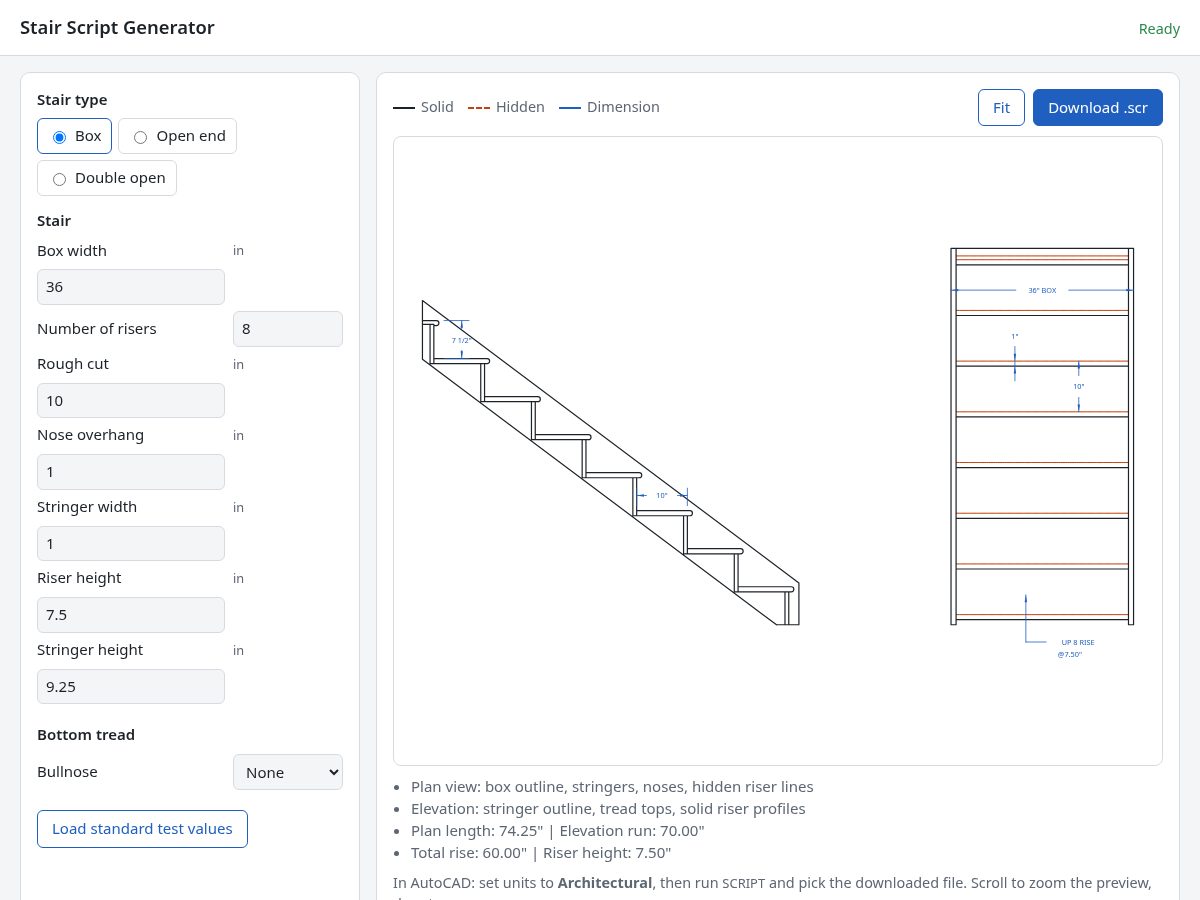Image resolution: width=1200 pixels, height=900 pixels.
Task: Click the 36" BOX dimension label
Action: (1042, 290)
